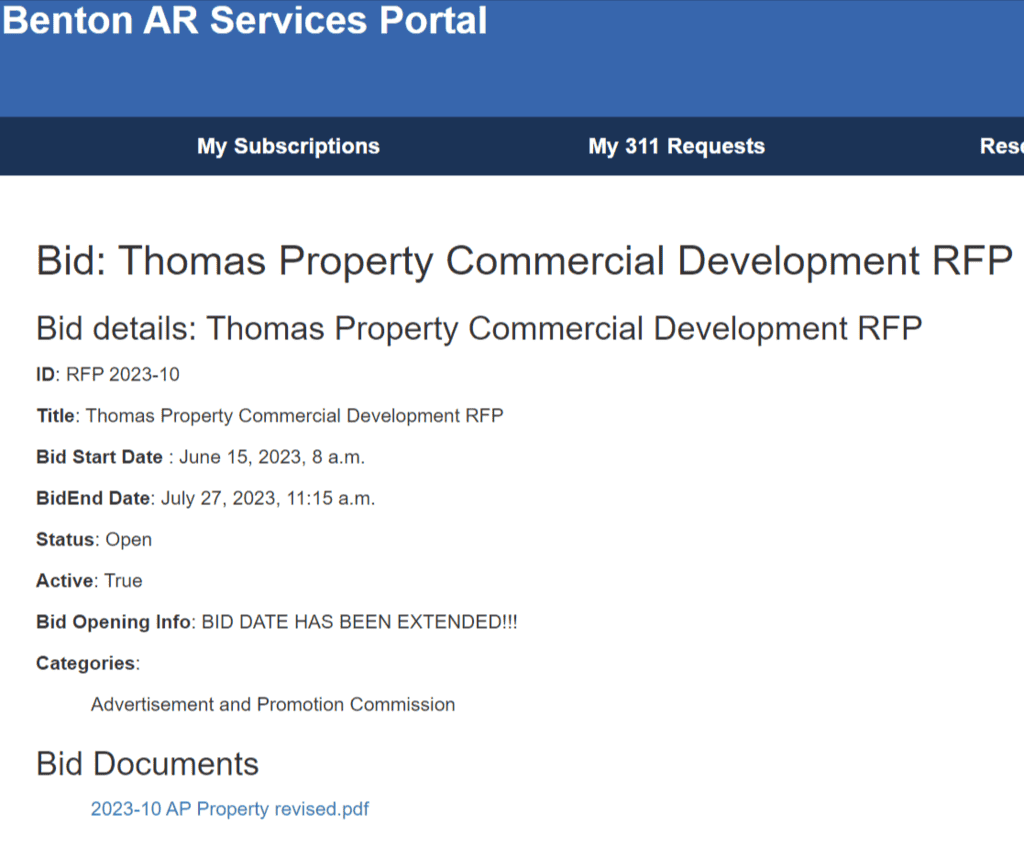The width and height of the screenshot is (1024, 847).
Task: Click the main Bid: Thomas Property page heading
Action: [524, 261]
